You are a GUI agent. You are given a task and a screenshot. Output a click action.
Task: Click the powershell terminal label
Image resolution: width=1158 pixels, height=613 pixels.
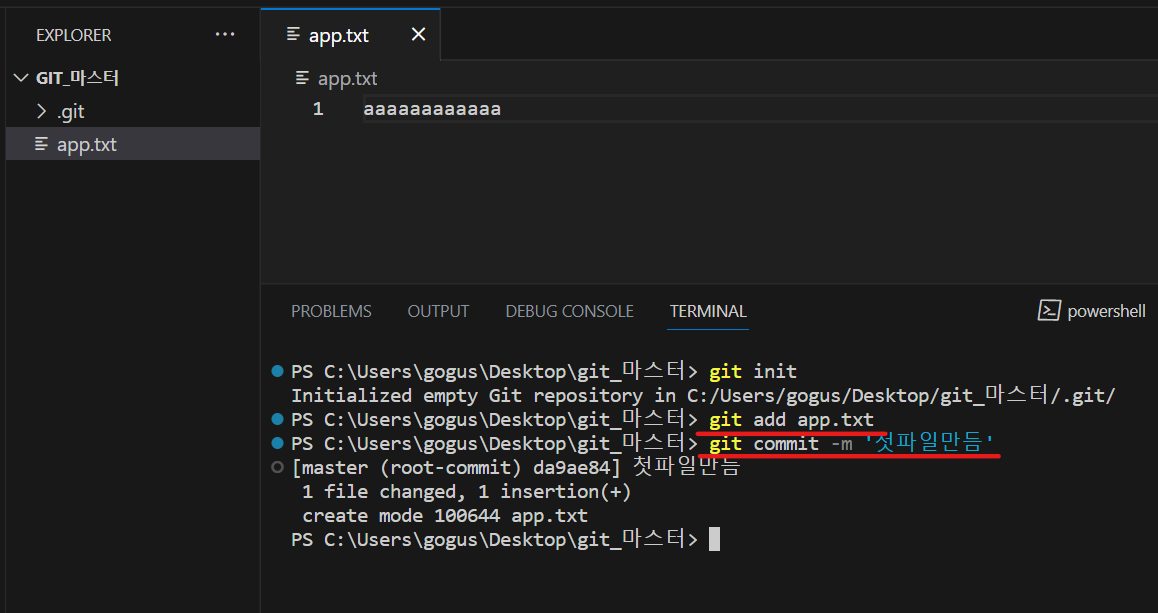[1106, 312]
